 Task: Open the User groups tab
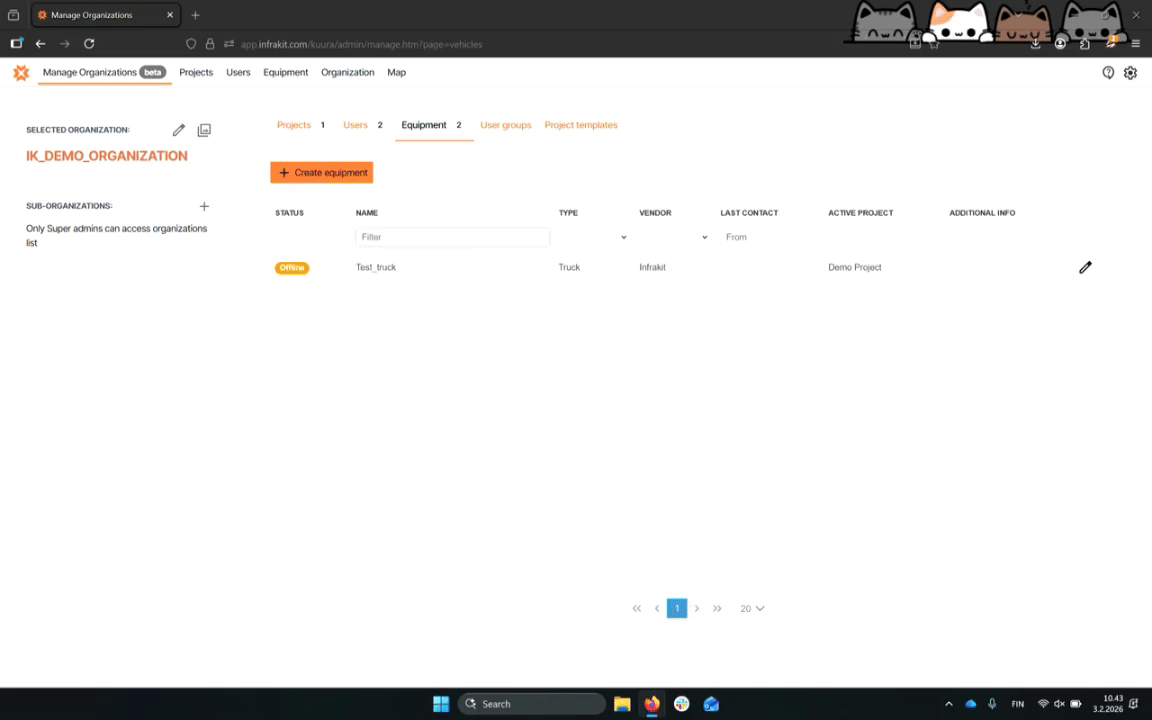pyautogui.click(x=505, y=125)
